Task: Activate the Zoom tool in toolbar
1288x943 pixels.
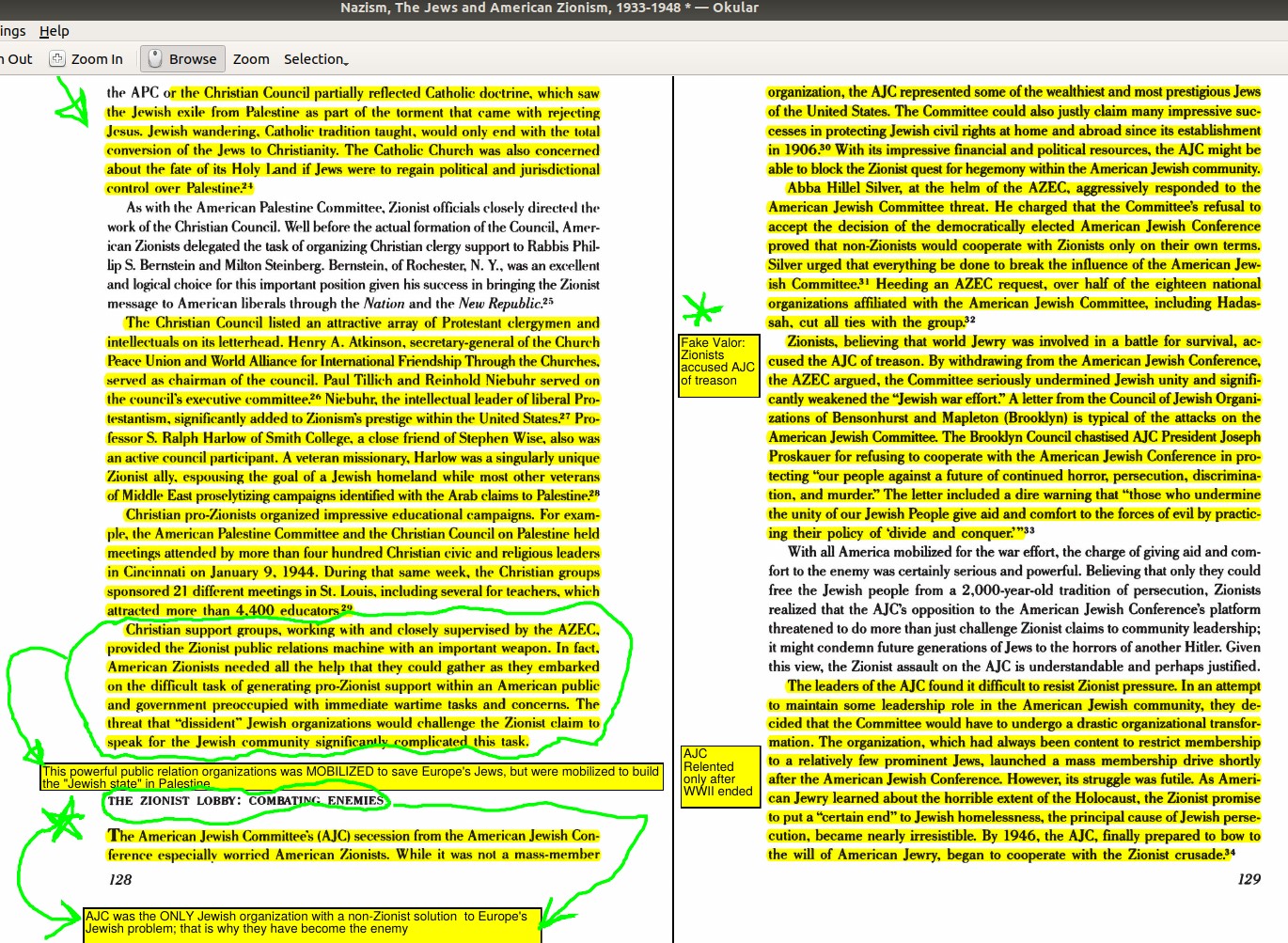Action: coord(251,59)
